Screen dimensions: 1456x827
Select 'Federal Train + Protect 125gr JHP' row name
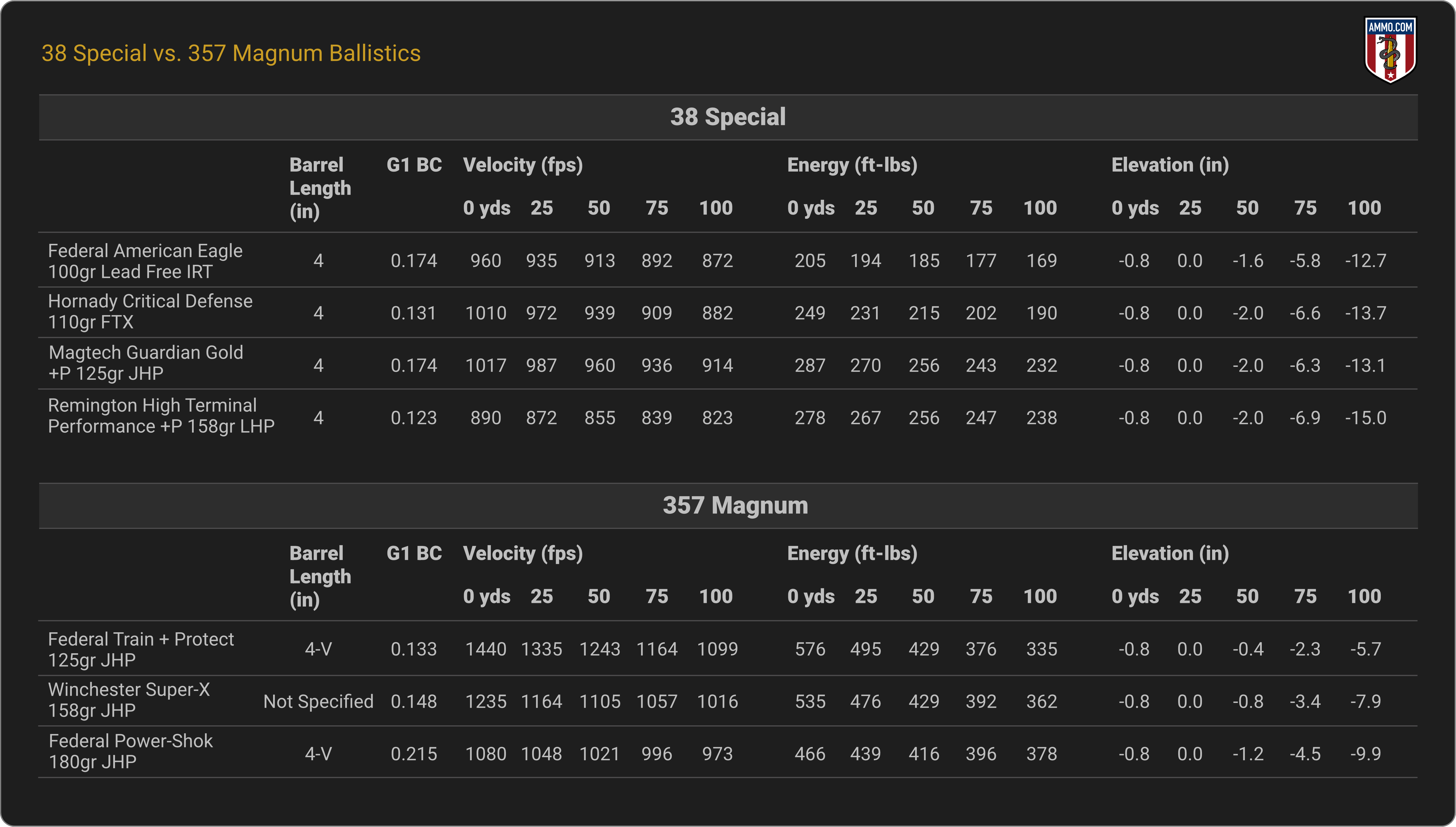(141, 650)
